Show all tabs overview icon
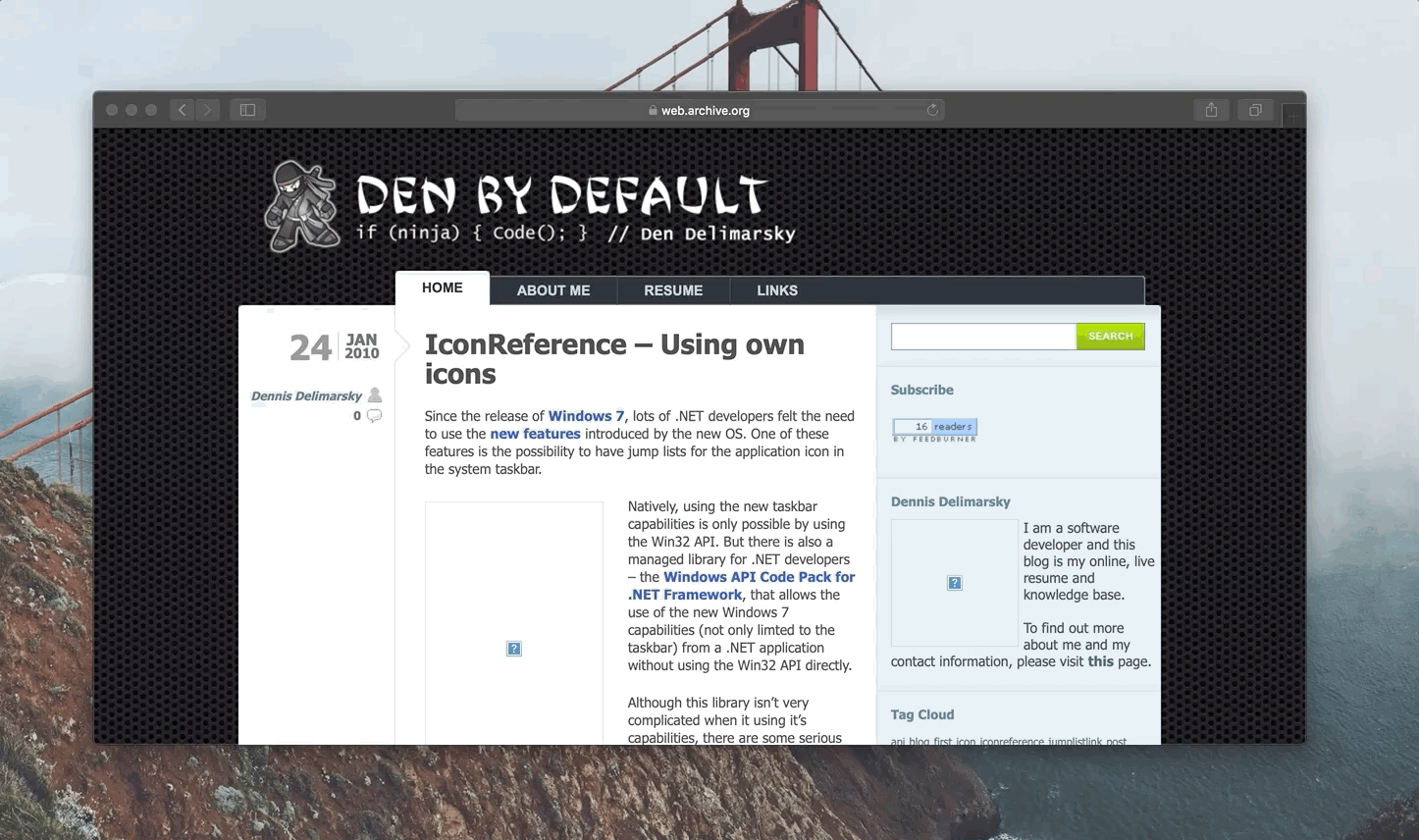The width and height of the screenshot is (1419, 840). [1255, 110]
